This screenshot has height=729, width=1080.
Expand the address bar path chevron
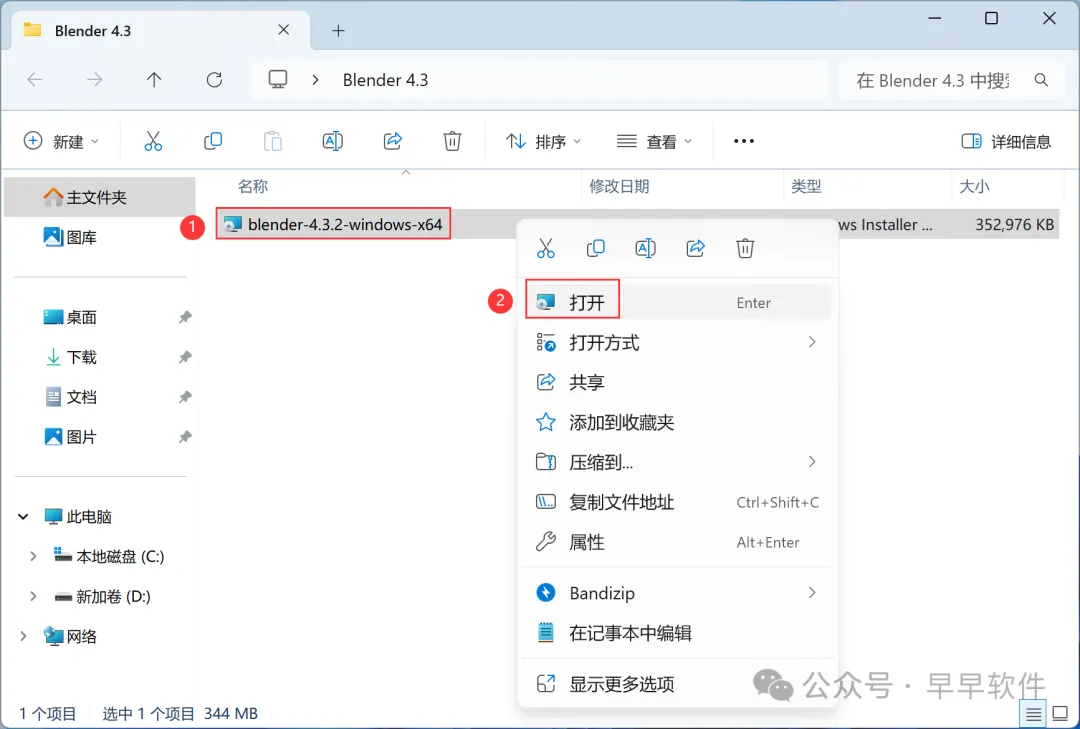click(x=315, y=80)
